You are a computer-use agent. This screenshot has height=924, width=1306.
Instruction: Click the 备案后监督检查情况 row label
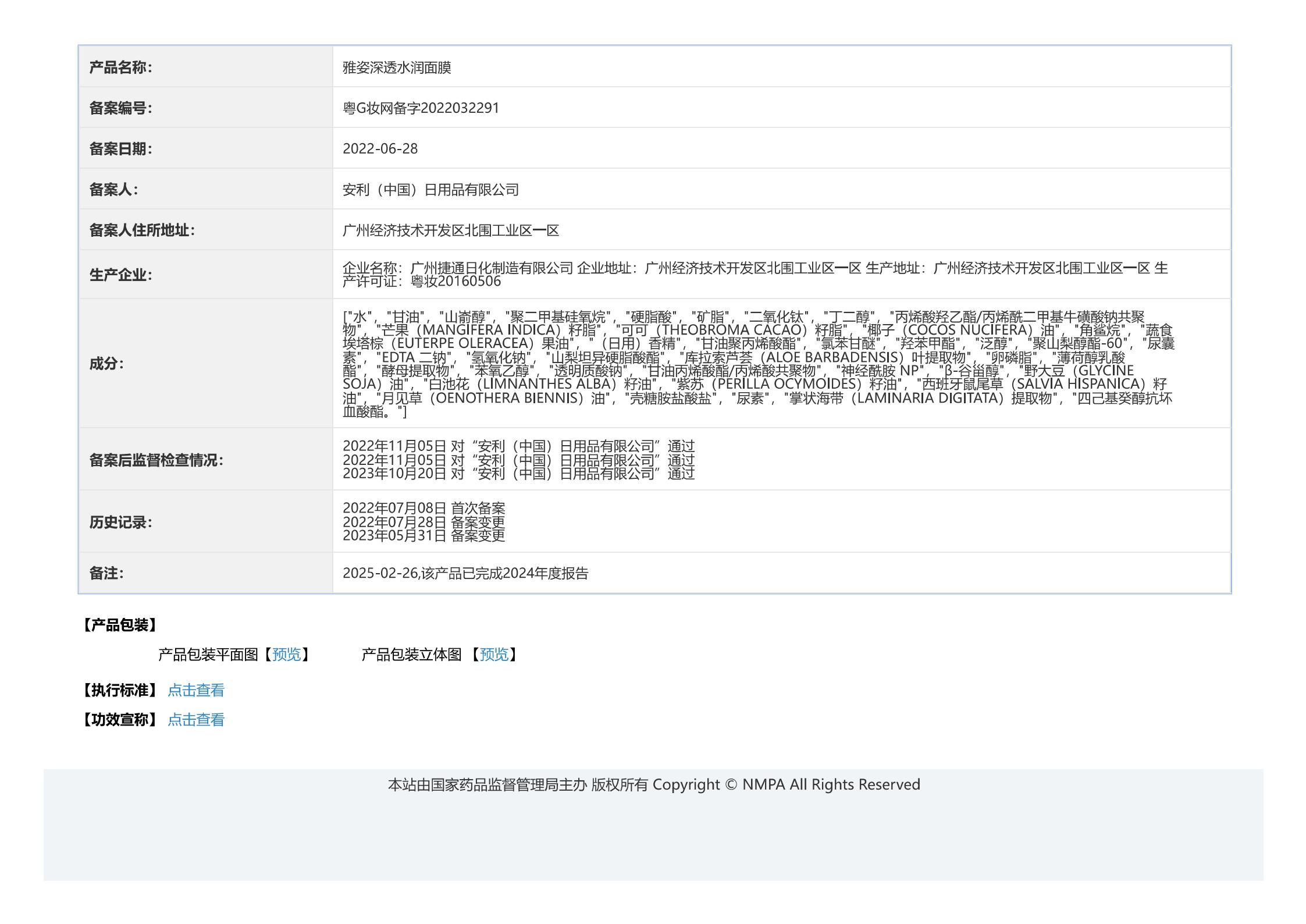[x=156, y=460]
